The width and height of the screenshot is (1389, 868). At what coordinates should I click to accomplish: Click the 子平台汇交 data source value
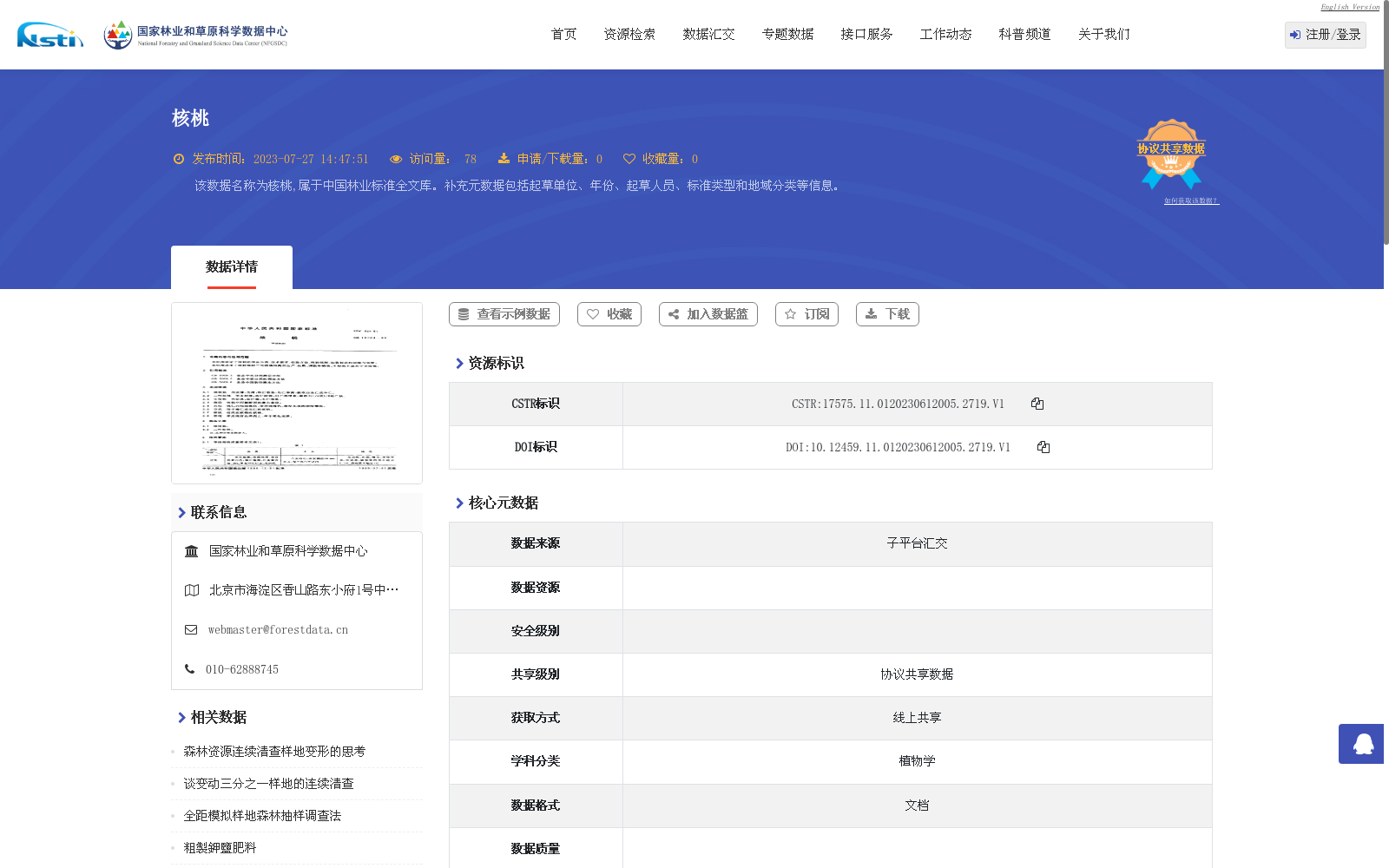[x=917, y=543]
